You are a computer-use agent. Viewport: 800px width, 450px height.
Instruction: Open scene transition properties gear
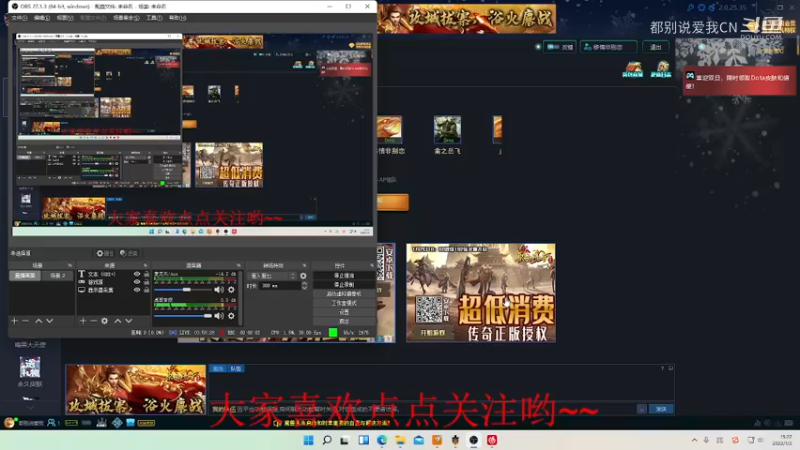tap(304, 276)
